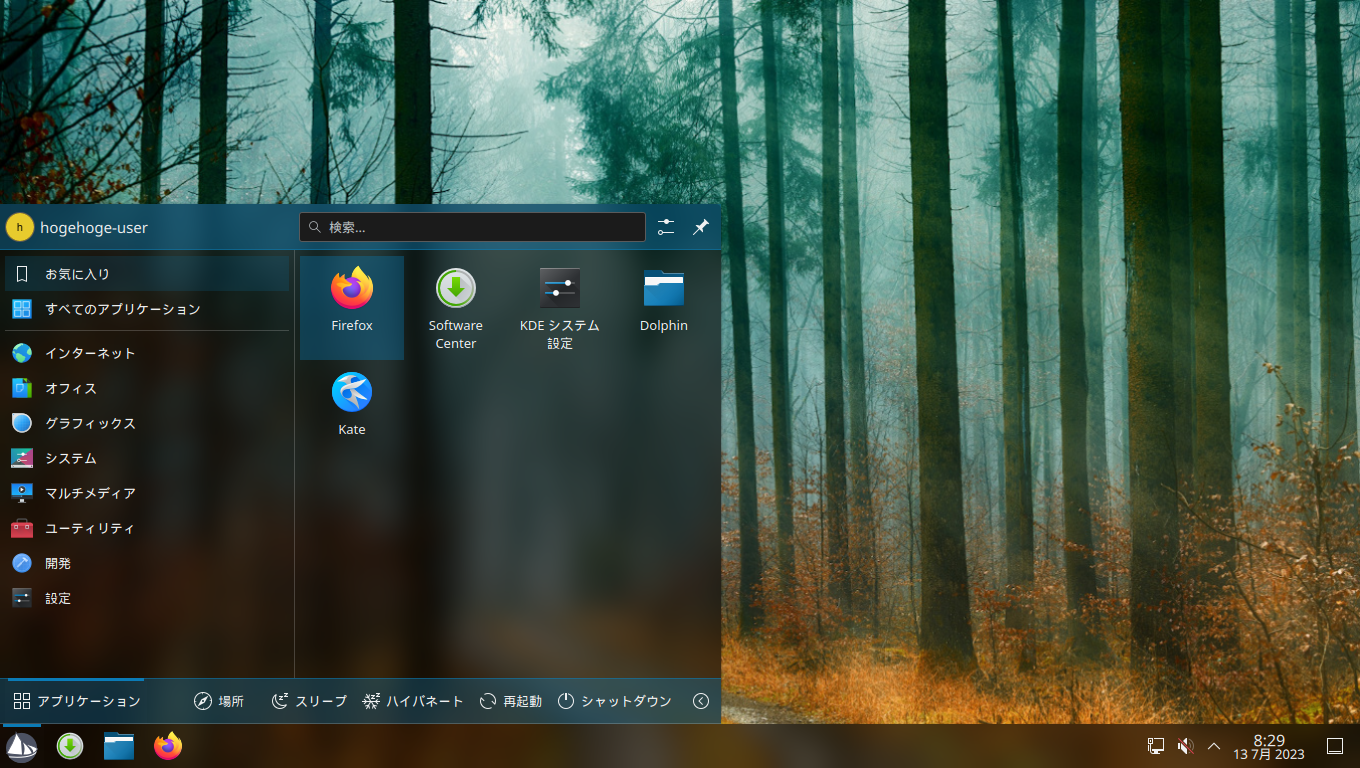1360x768 pixels.
Task: Open the 開発 category
Action: [147, 563]
